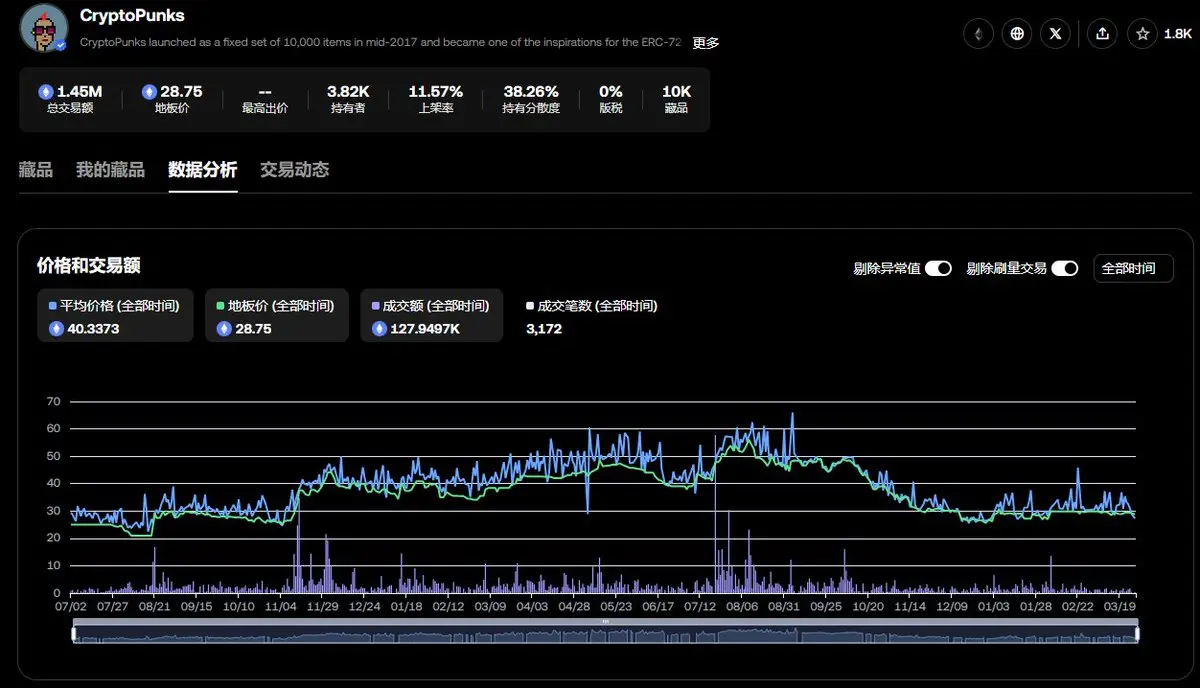Expand description with 更多 link
The image size is (1200, 688).
(706, 43)
